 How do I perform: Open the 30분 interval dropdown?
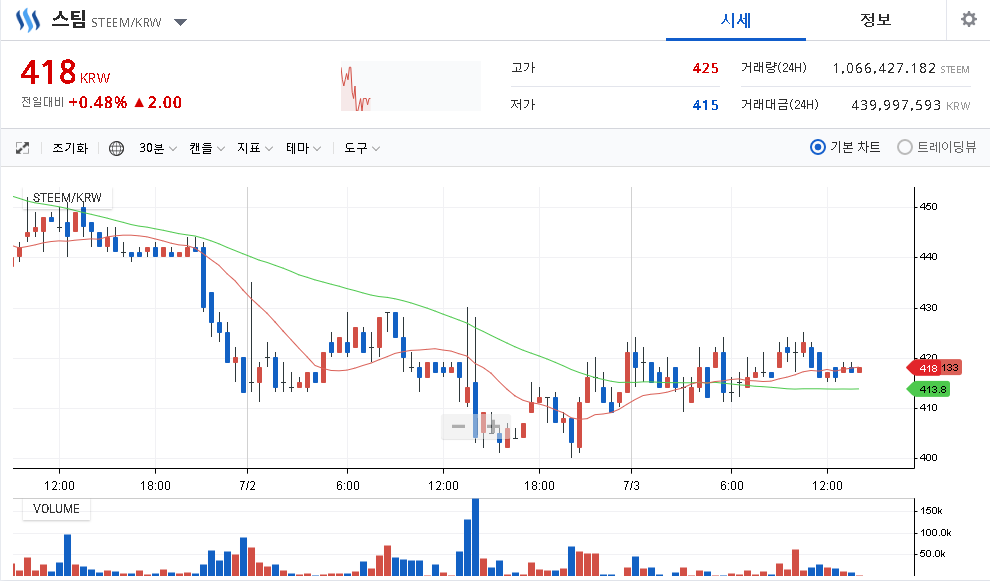tap(157, 148)
